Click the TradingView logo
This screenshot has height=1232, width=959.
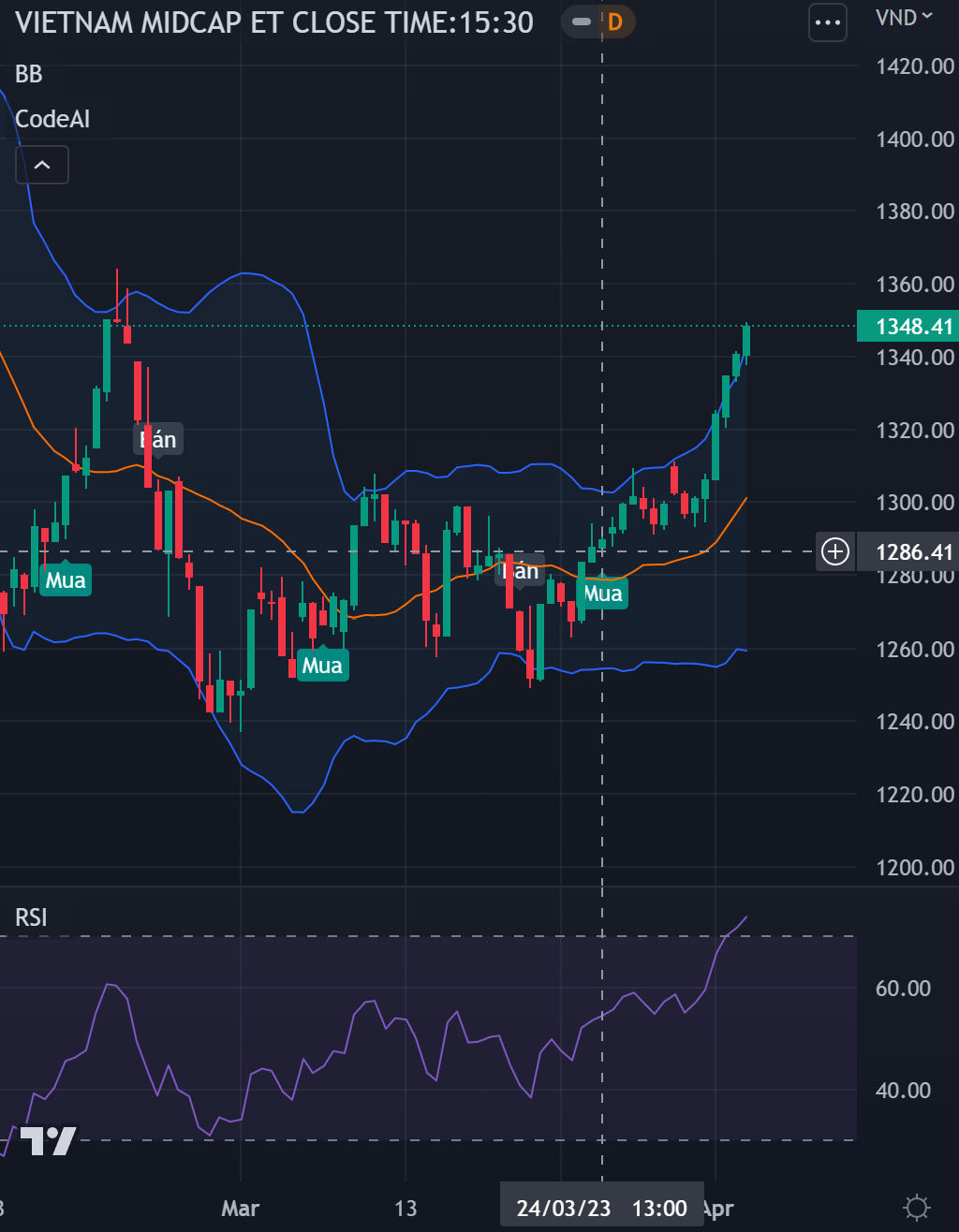point(49,1141)
